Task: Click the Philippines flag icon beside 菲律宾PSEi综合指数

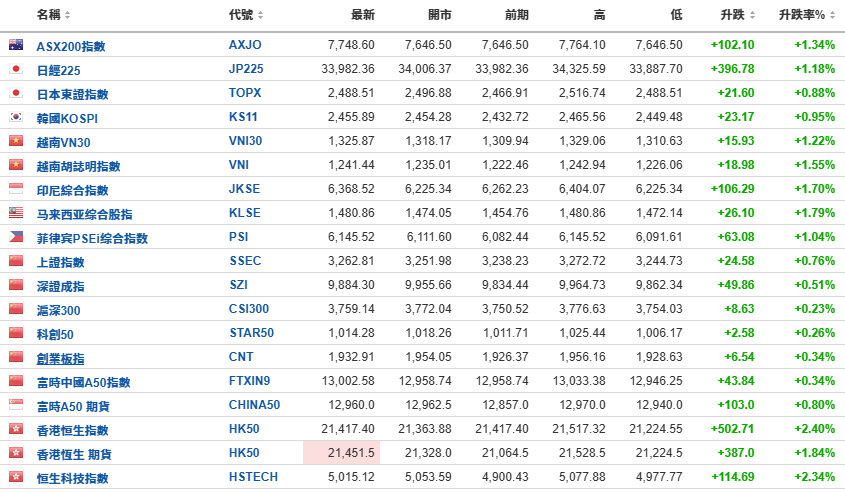Action: (x=15, y=237)
